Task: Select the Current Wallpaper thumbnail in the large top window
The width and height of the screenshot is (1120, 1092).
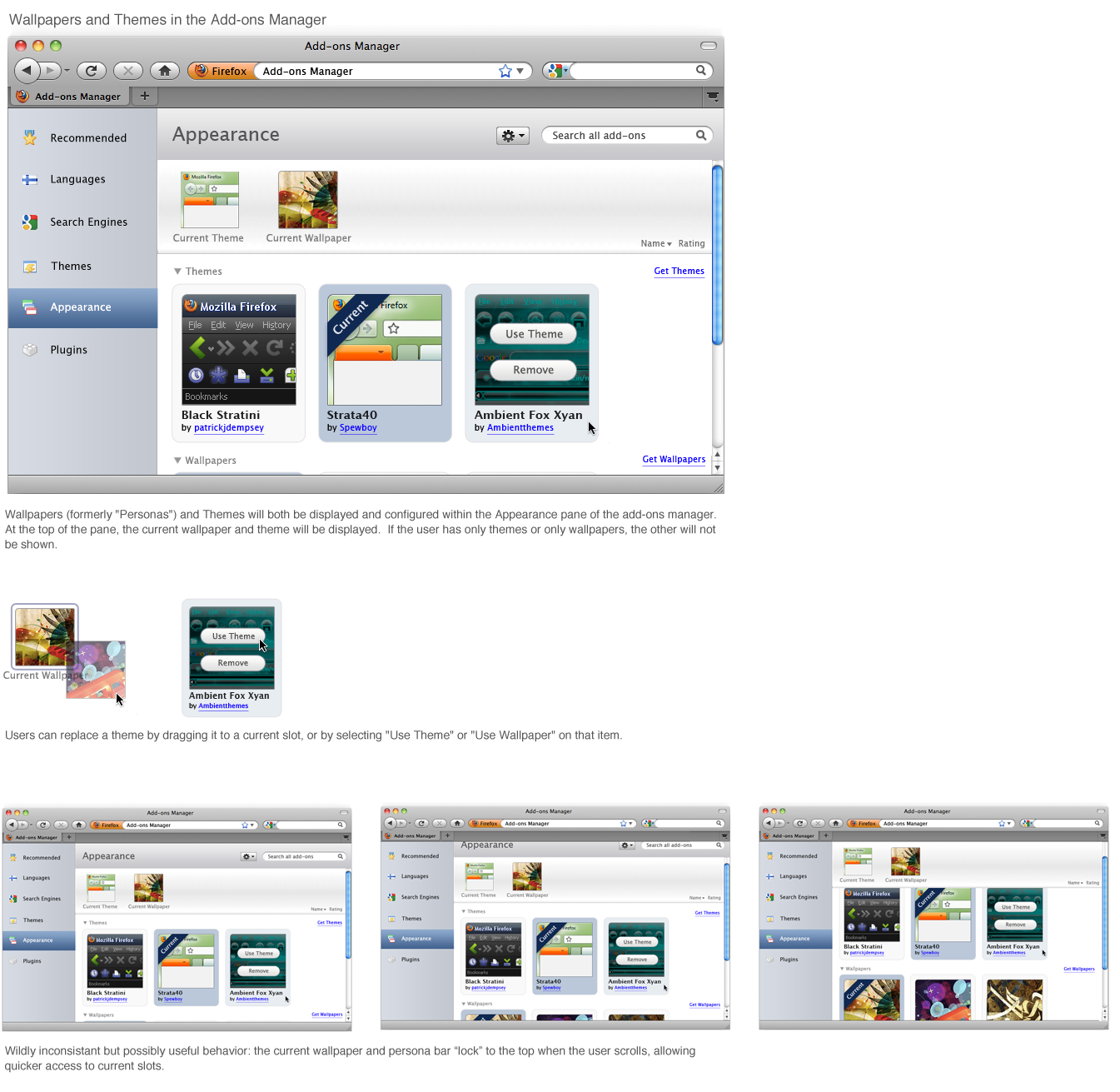Action: tap(308, 200)
